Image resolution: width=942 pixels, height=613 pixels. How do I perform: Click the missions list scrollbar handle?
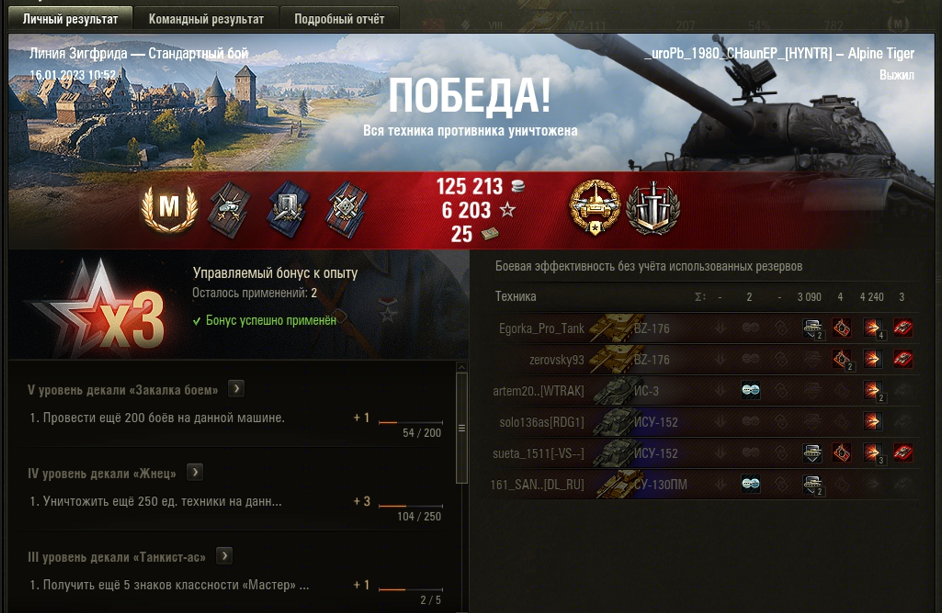(x=462, y=428)
